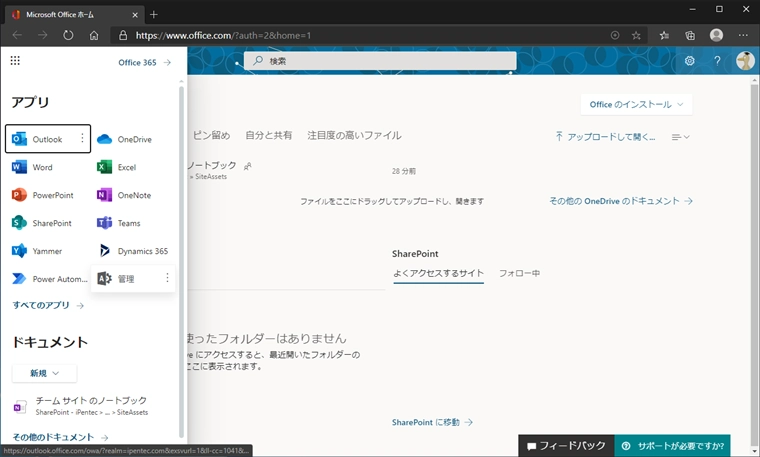The image size is (760, 457).
Task: Follow SharePoint に移動 link
Action: click(432, 423)
